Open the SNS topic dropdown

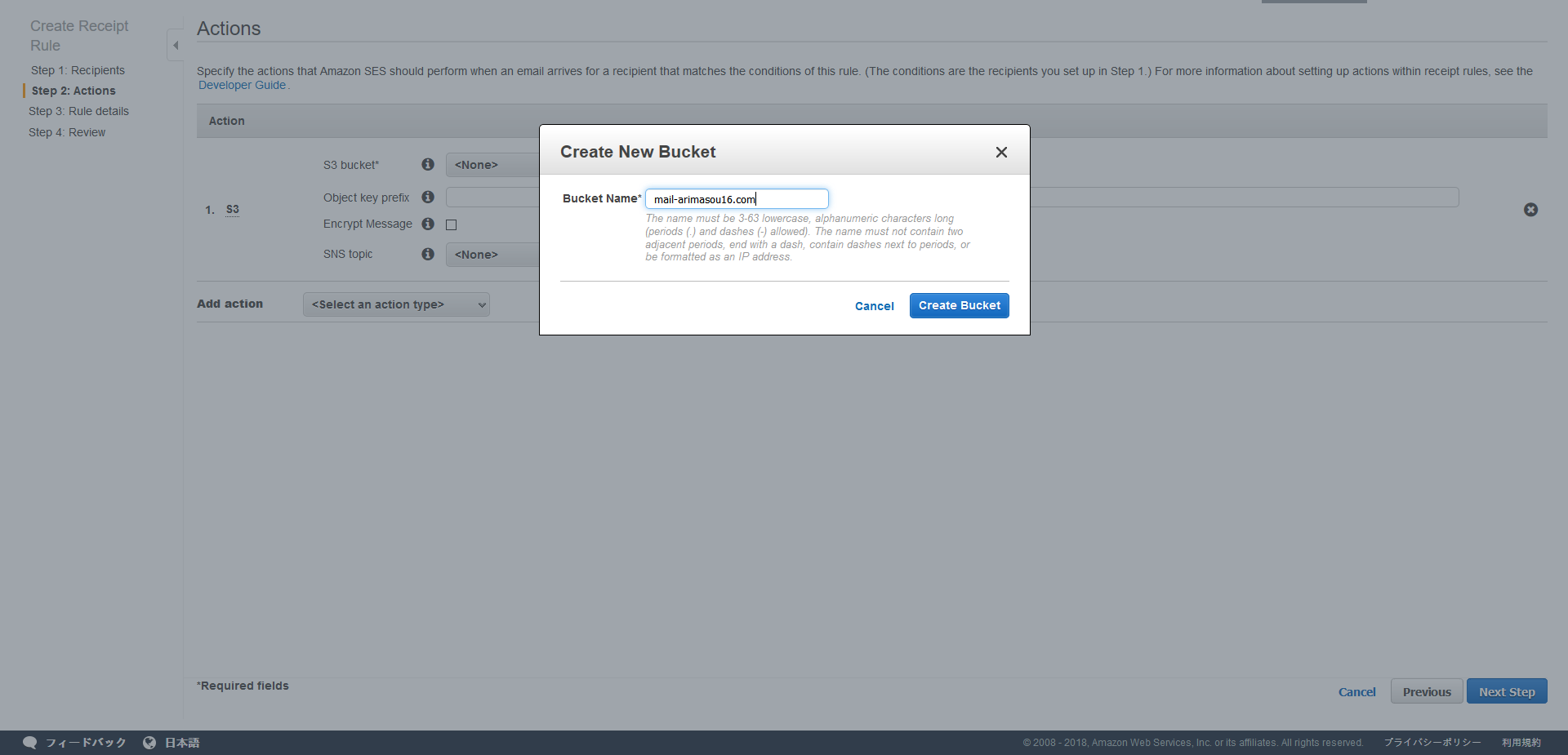click(x=492, y=255)
